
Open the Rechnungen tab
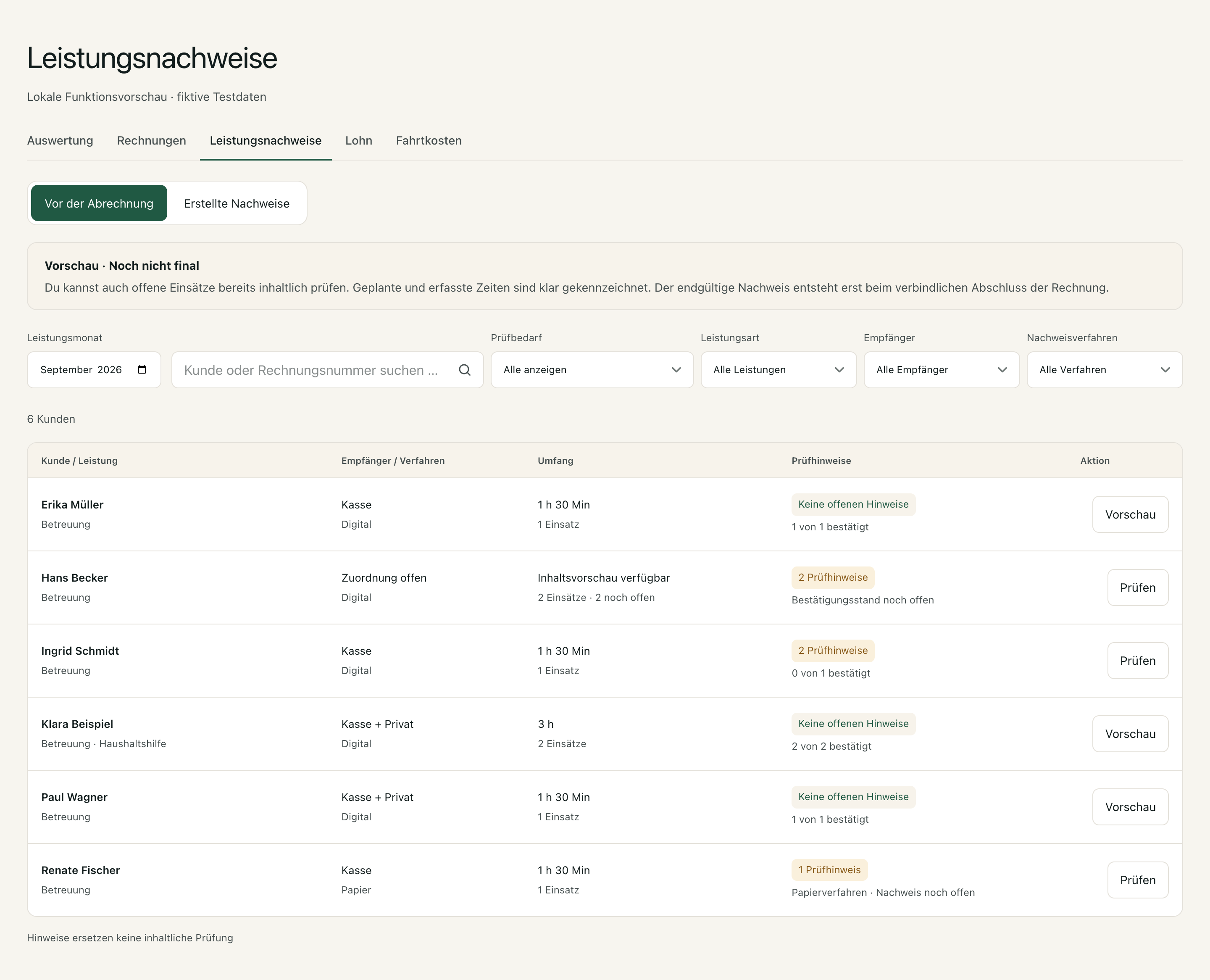pos(151,140)
